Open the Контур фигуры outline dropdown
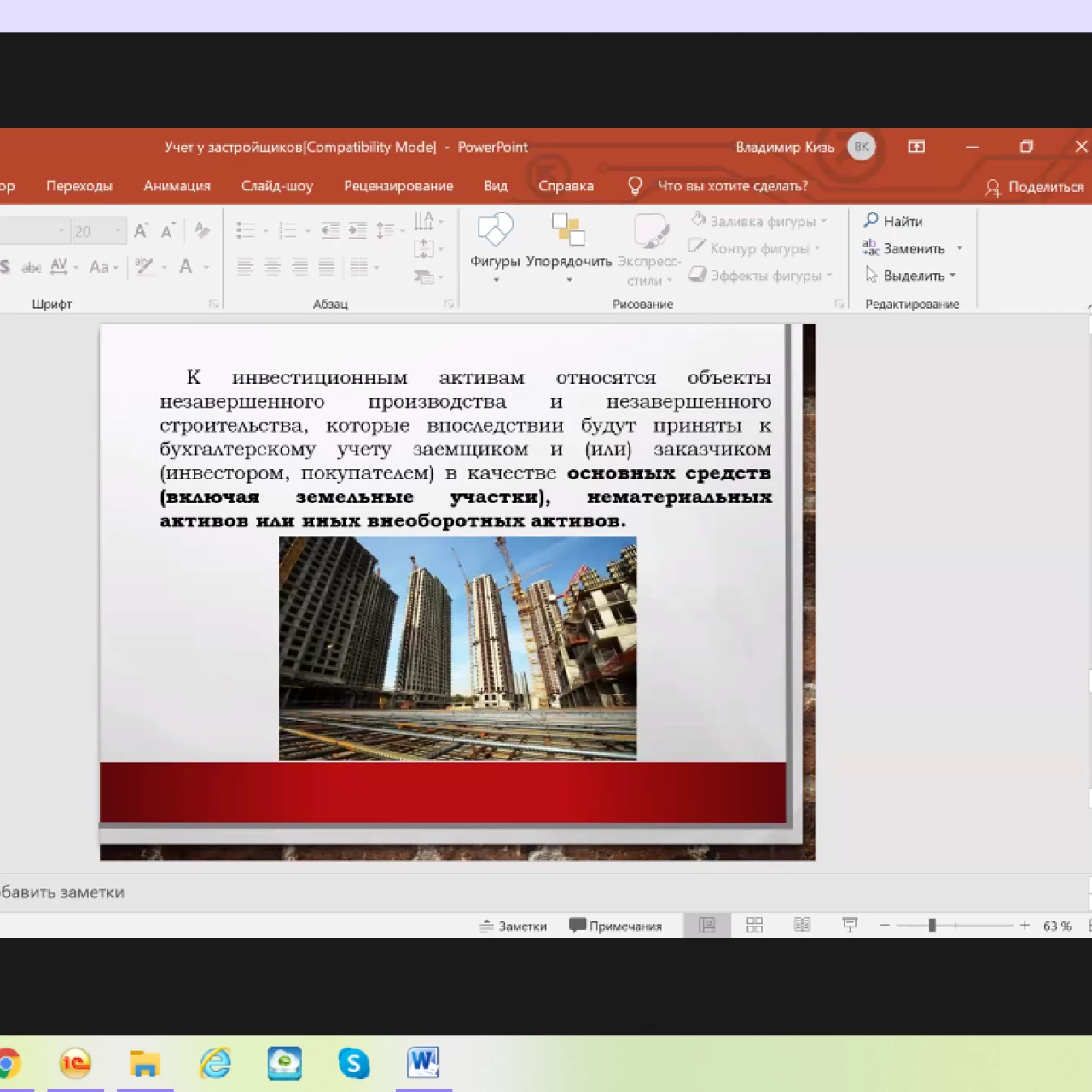The height and width of the screenshot is (1092, 1092). tap(755, 248)
